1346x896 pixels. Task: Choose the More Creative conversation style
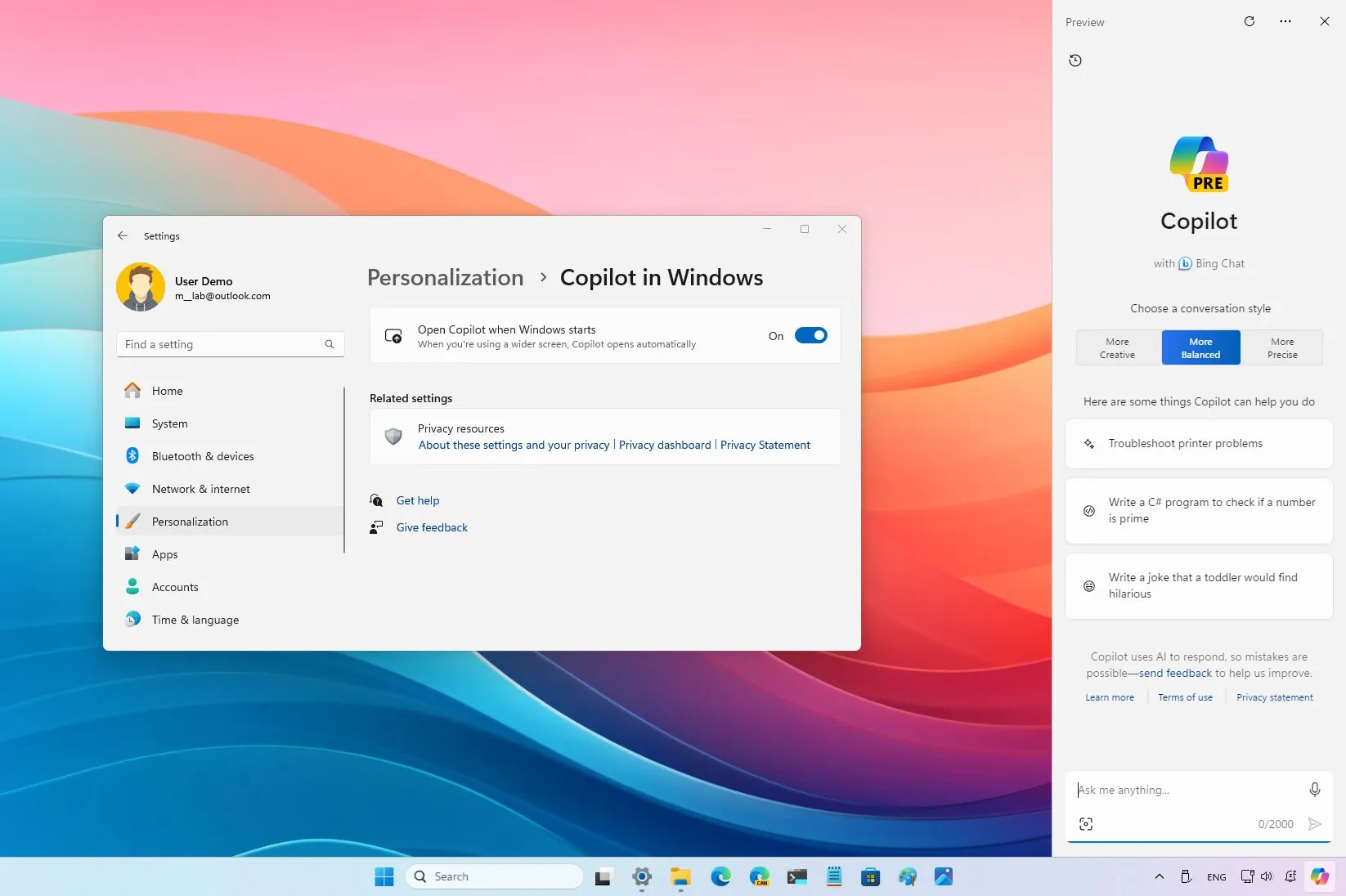1117,347
